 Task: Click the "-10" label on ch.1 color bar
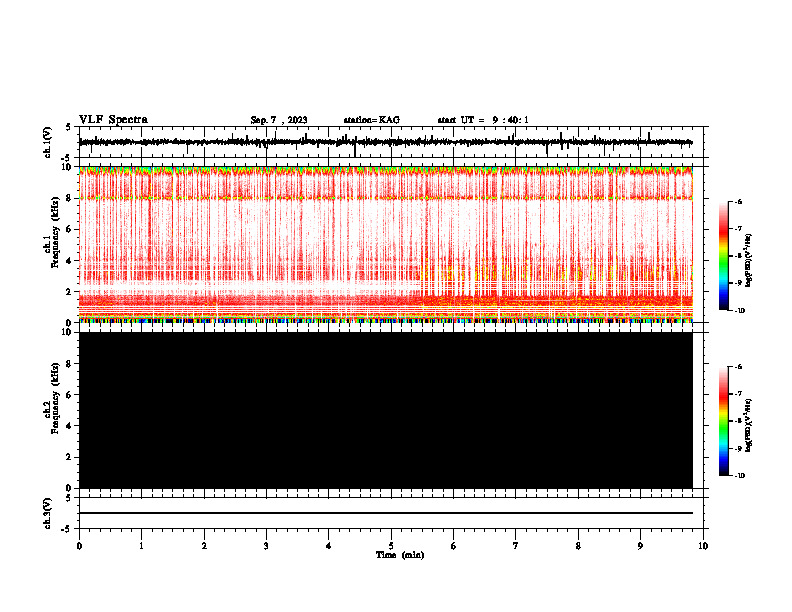pyautogui.click(x=739, y=311)
